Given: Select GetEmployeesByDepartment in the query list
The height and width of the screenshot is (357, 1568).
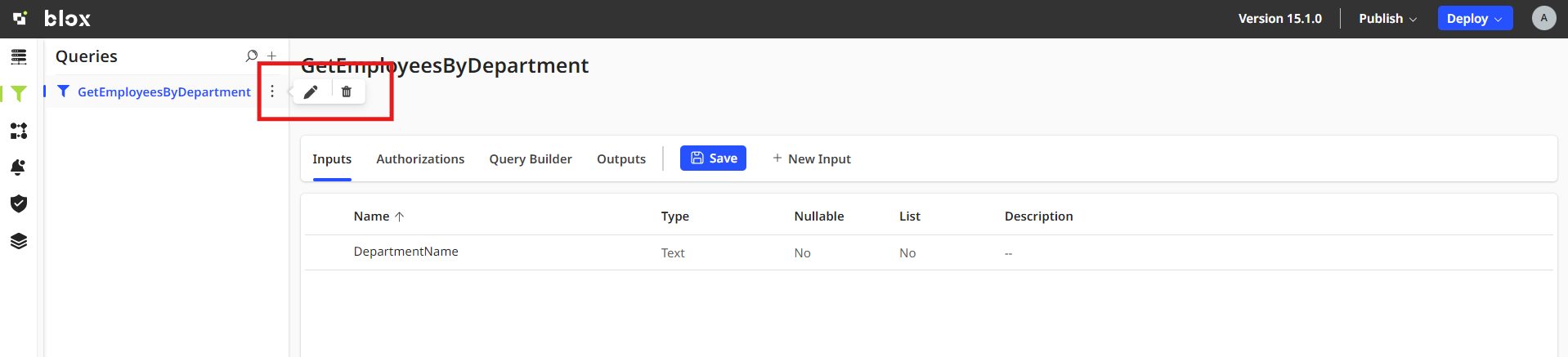Looking at the screenshot, I should point(164,92).
